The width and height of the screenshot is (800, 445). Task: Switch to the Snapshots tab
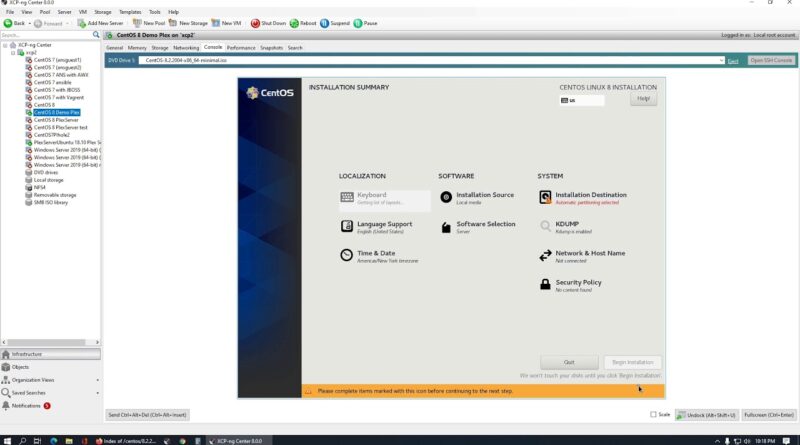(x=271, y=47)
